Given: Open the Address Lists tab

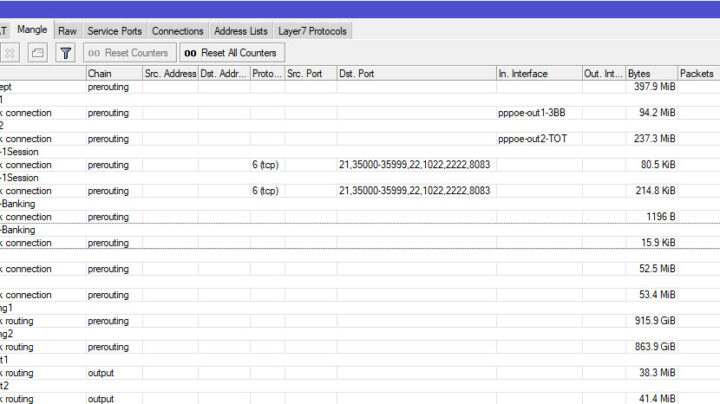Looking at the screenshot, I should click(x=241, y=31).
